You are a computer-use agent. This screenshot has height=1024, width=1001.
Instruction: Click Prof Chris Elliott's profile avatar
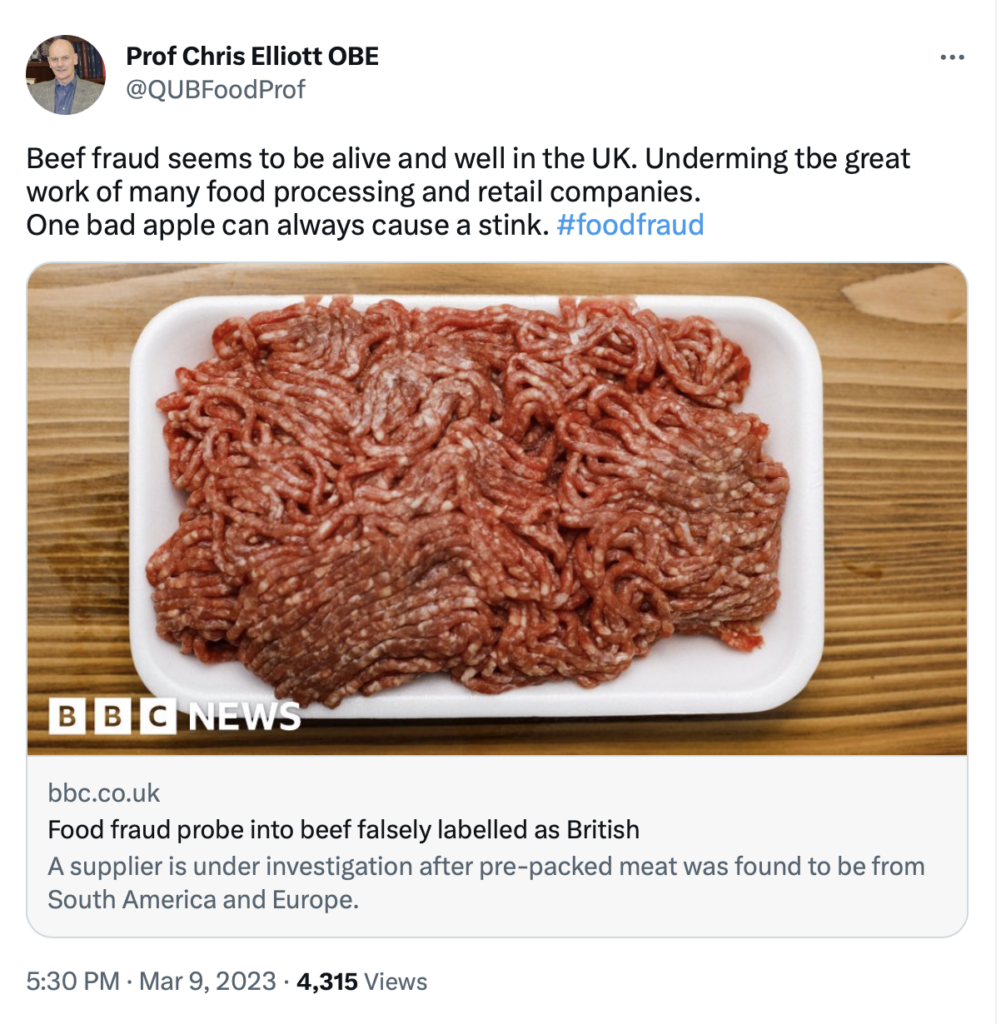pos(65,74)
